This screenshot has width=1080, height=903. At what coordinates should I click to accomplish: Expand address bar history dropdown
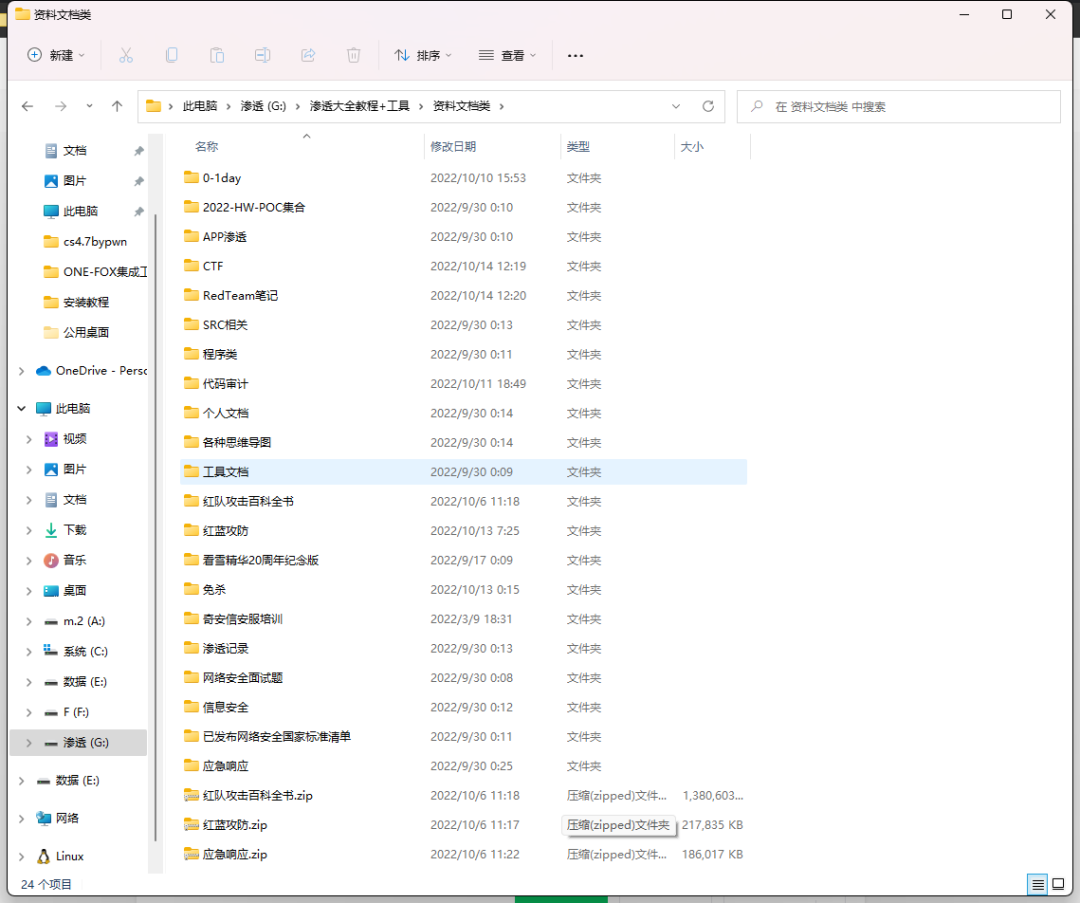coord(676,106)
